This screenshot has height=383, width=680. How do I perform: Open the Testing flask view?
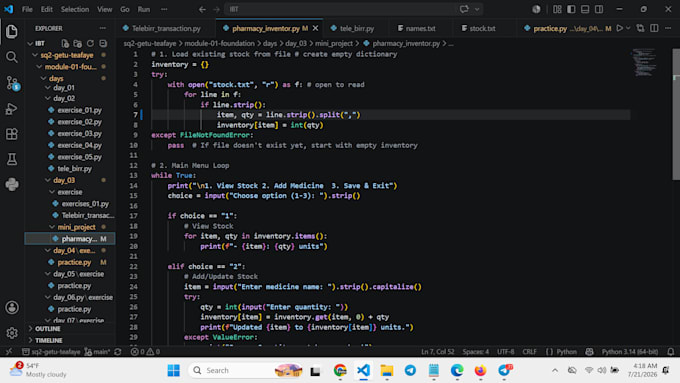12,159
